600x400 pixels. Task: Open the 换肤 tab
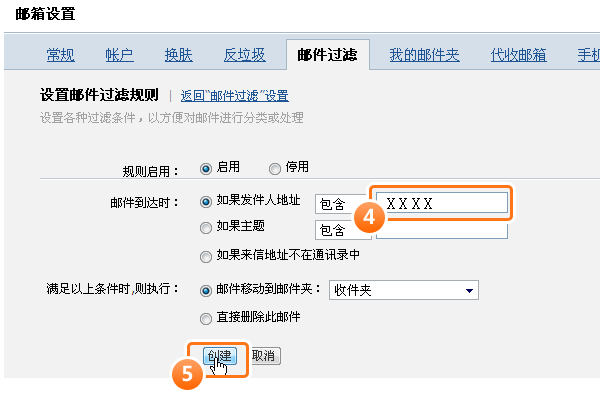pos(178,55)
